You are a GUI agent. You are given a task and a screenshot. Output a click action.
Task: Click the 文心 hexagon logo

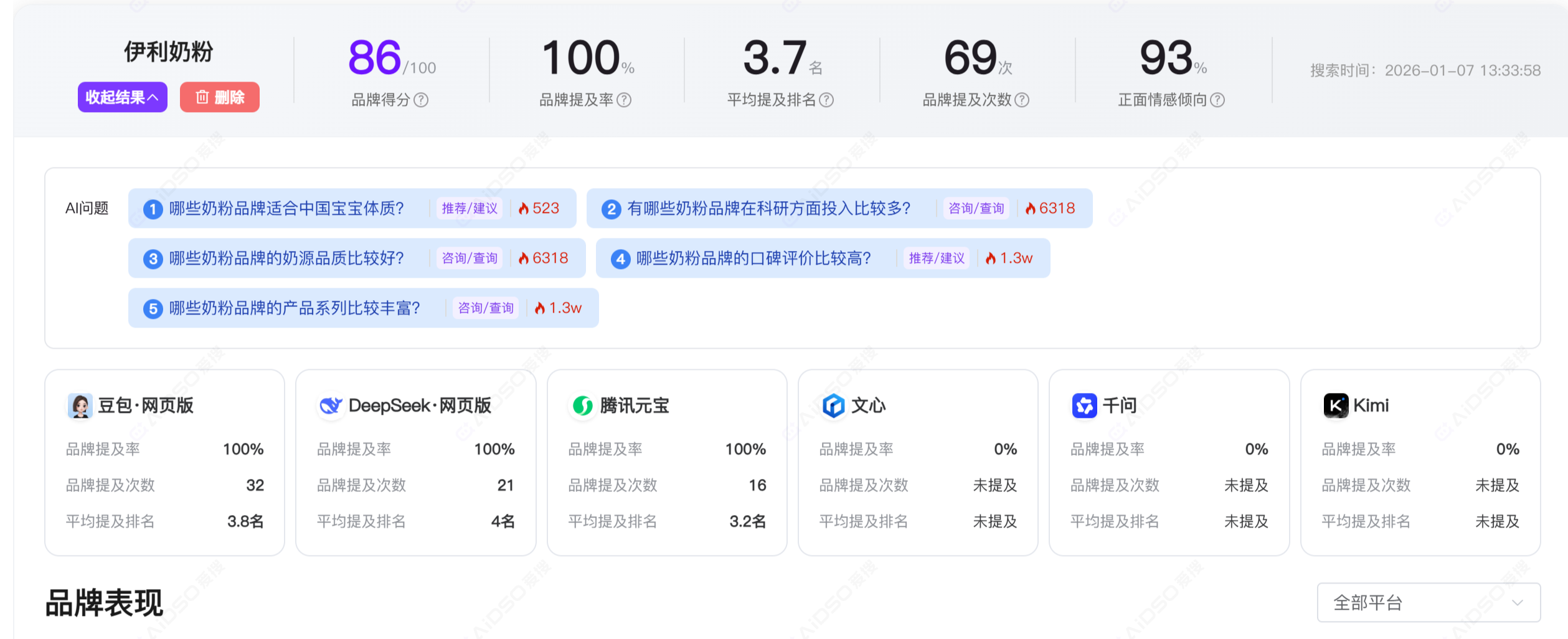833,406
